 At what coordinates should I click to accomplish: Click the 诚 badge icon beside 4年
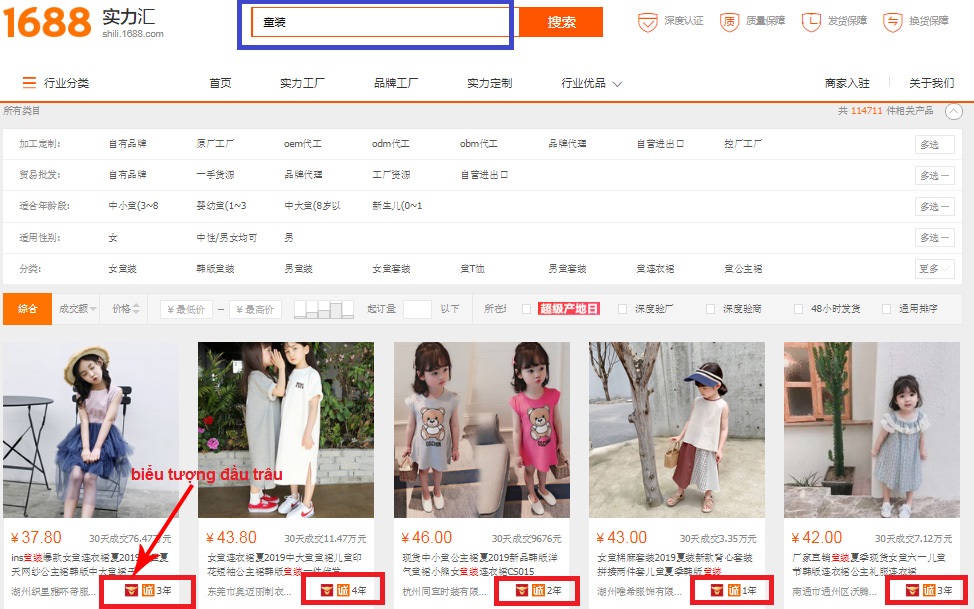point(344,590)
